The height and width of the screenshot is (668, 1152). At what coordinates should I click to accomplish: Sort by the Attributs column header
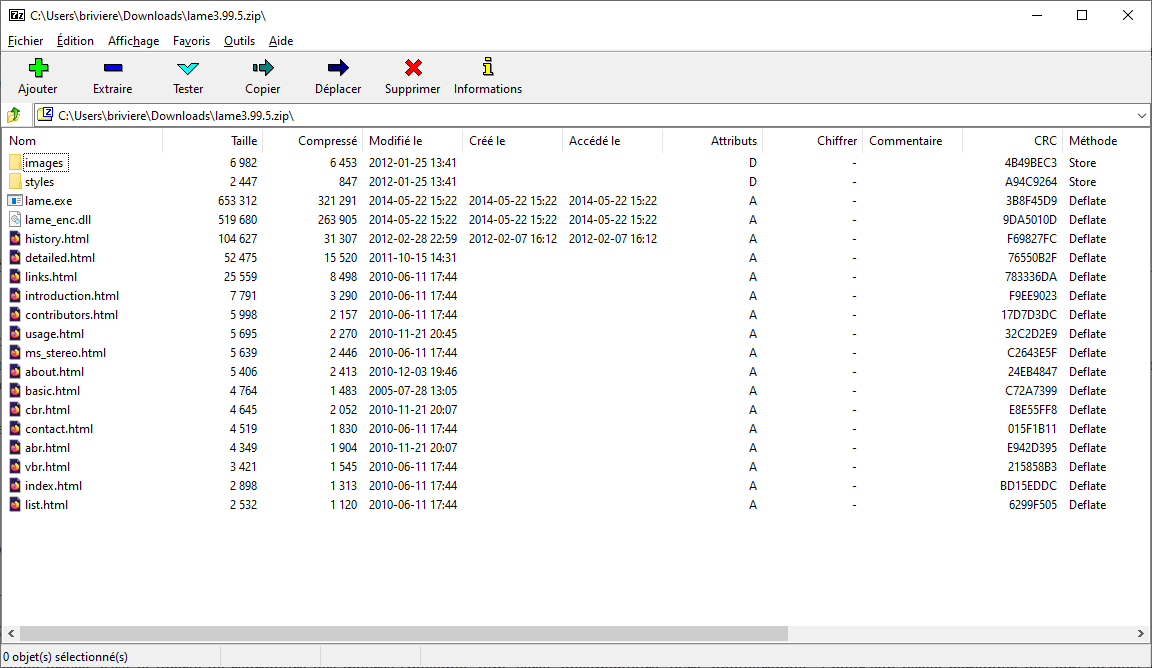coord(712,140)
